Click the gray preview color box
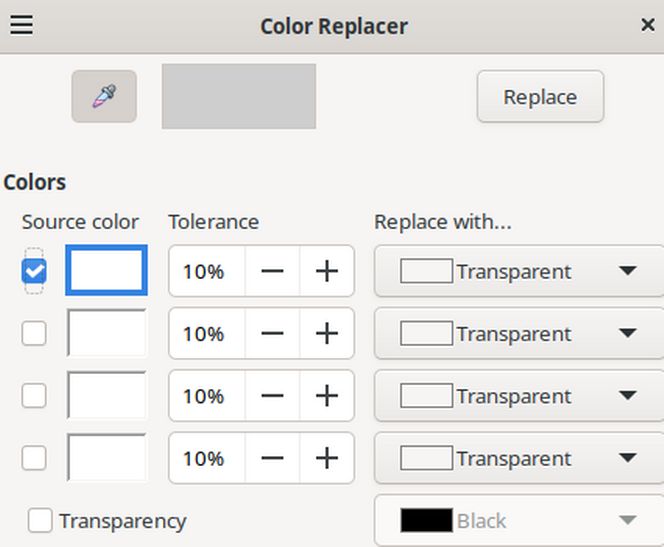This screenshot has height=547, width=664. [x=239, y=97]
